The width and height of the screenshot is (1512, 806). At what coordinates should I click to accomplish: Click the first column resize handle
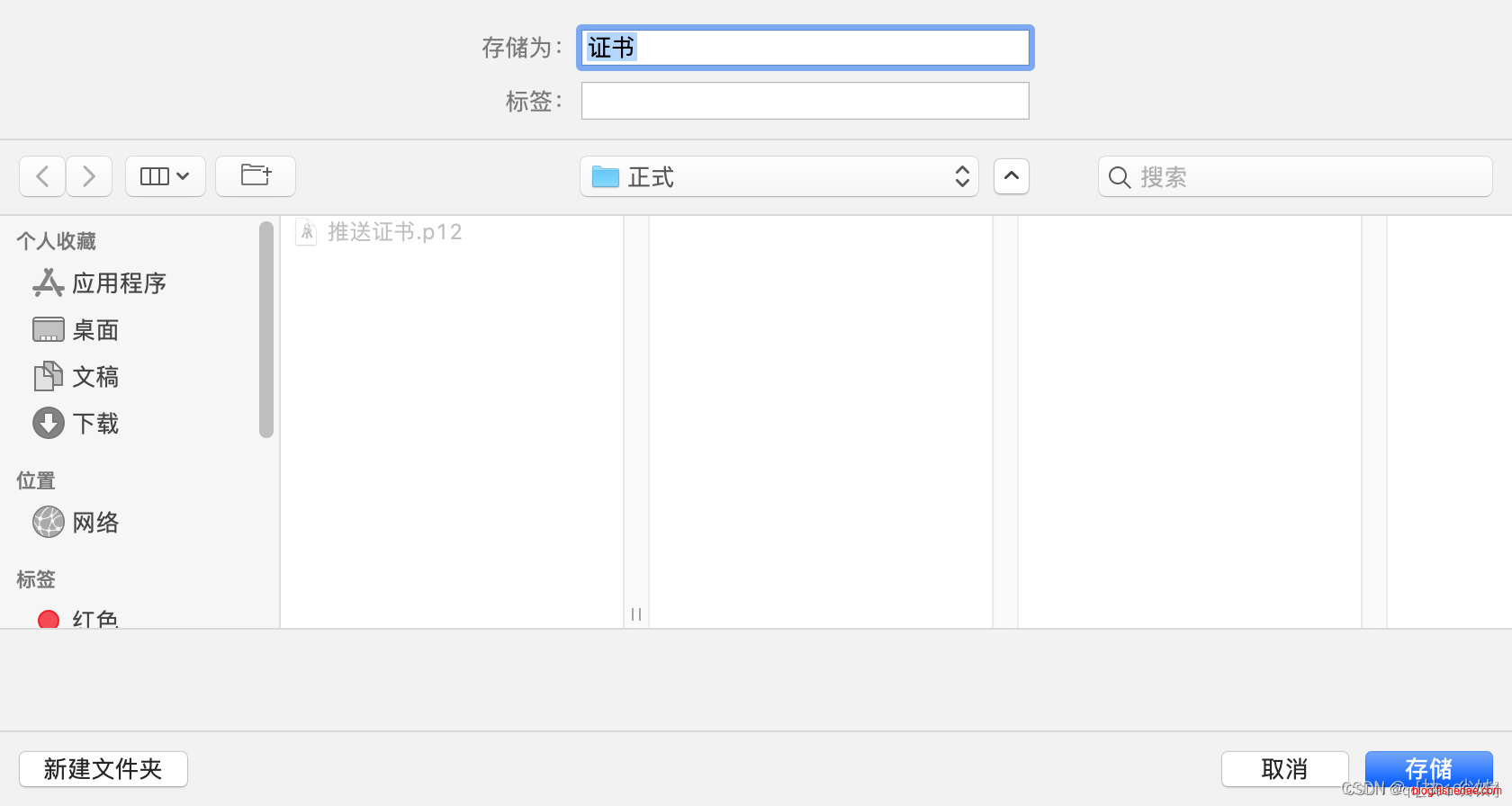click(636, 614)
